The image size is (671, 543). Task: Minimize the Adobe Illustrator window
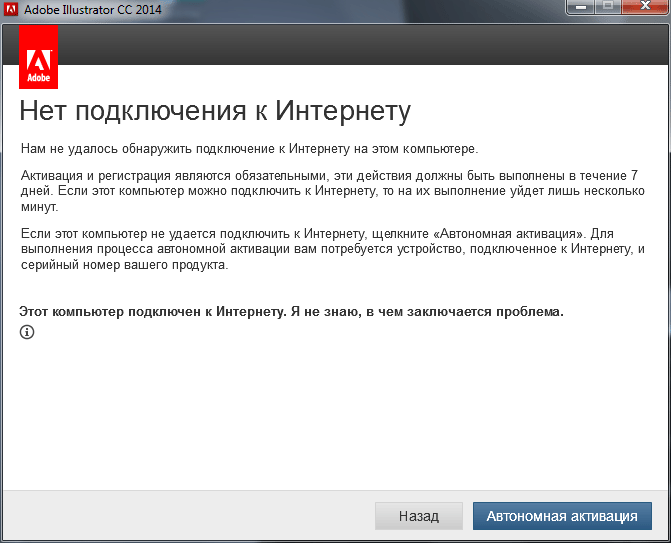[581, 6]
